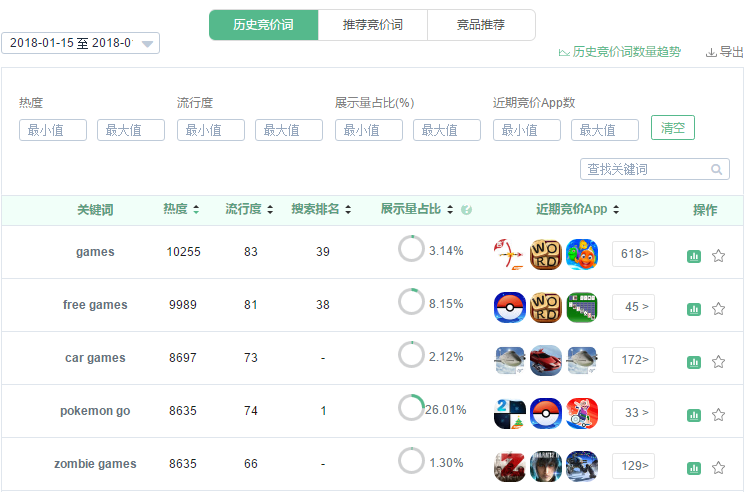746x492 pixels.
Task: Switch to the 推荐竞价词 tab
Action: 372,25
